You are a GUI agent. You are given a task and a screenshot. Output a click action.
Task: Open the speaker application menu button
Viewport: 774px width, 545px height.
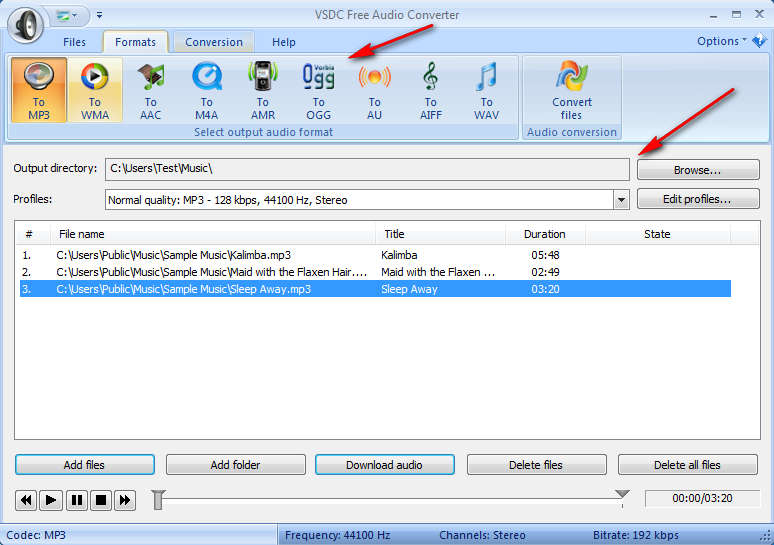26,24
